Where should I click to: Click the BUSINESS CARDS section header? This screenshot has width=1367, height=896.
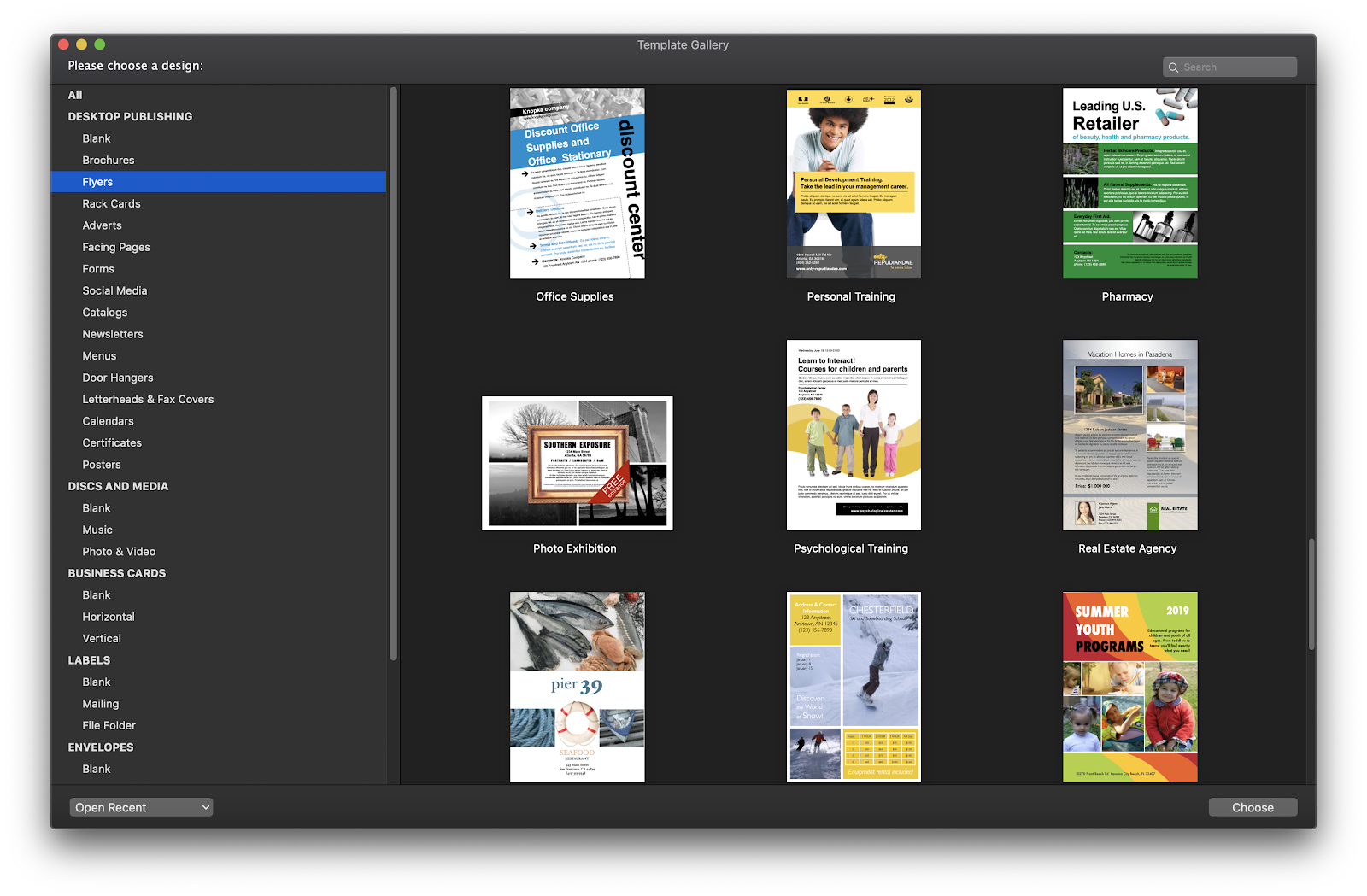click(117, 574)
